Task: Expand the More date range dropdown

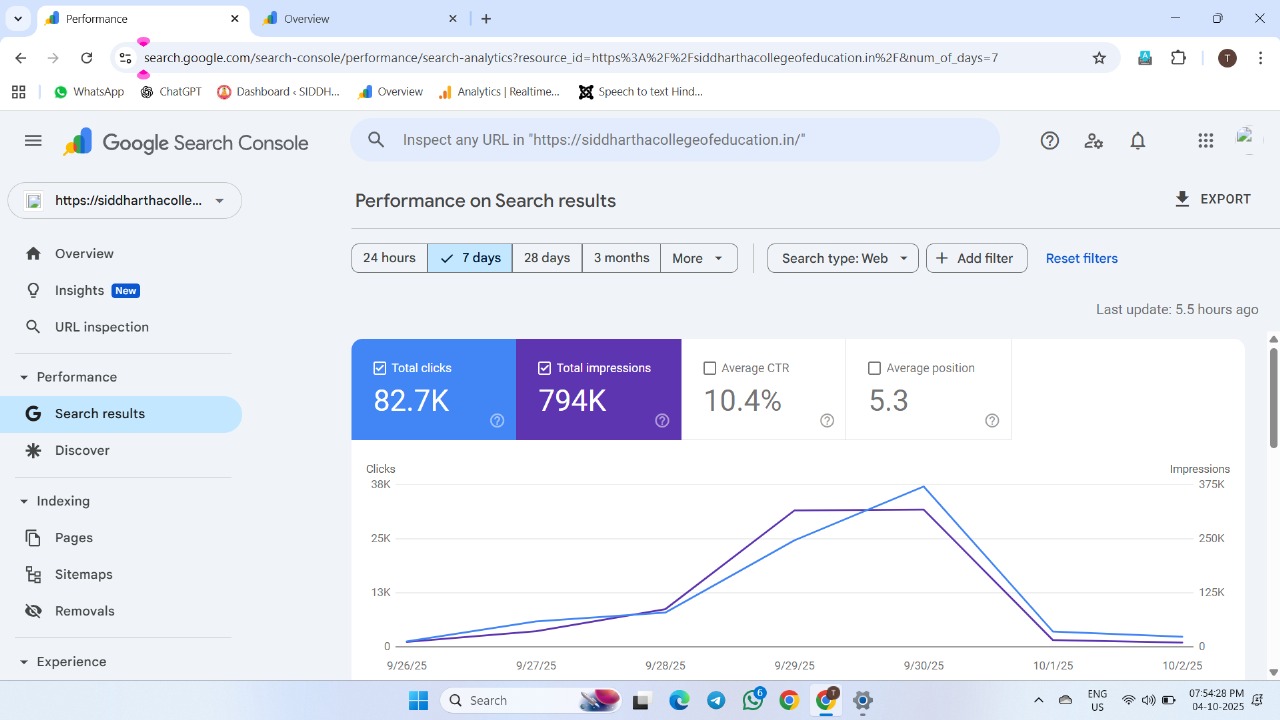Action: 698,258
